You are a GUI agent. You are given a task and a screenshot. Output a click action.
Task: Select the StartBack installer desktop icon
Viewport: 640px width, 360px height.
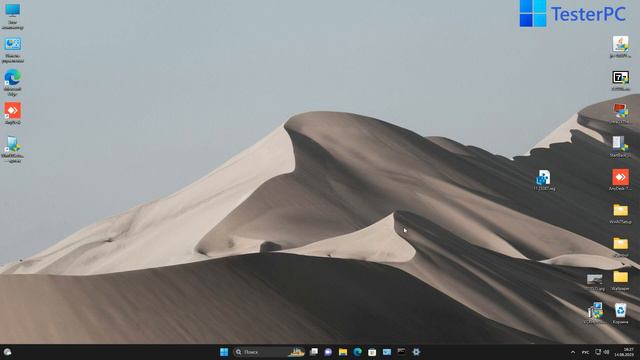click(620, 147)
